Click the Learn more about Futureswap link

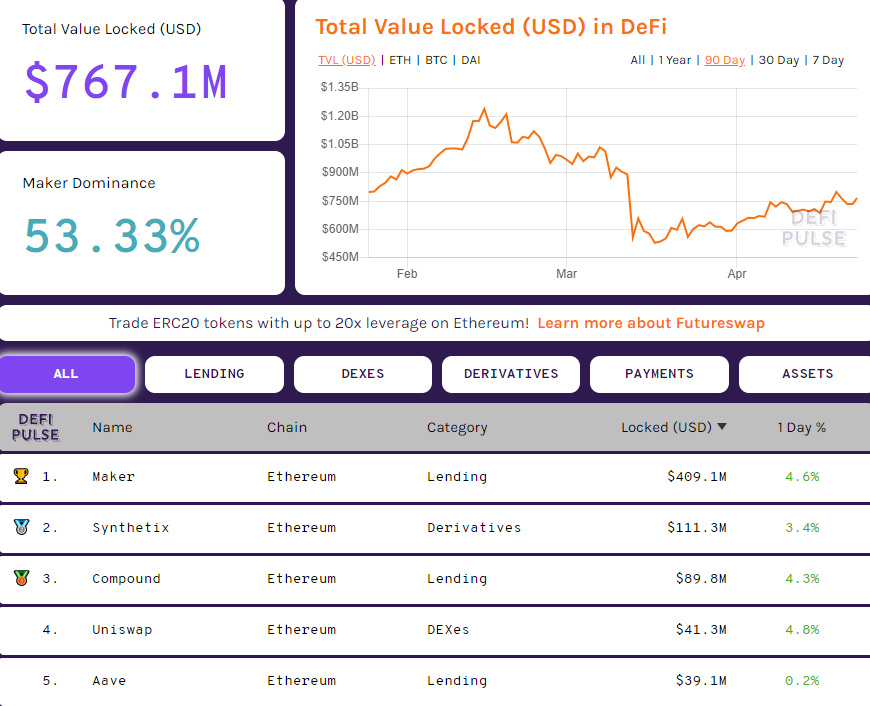651,323
